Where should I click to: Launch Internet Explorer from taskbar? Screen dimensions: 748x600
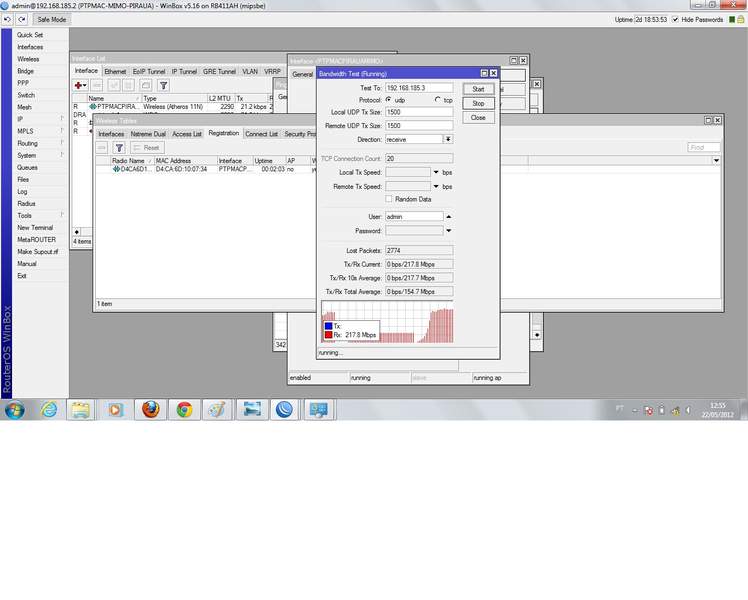49,410
